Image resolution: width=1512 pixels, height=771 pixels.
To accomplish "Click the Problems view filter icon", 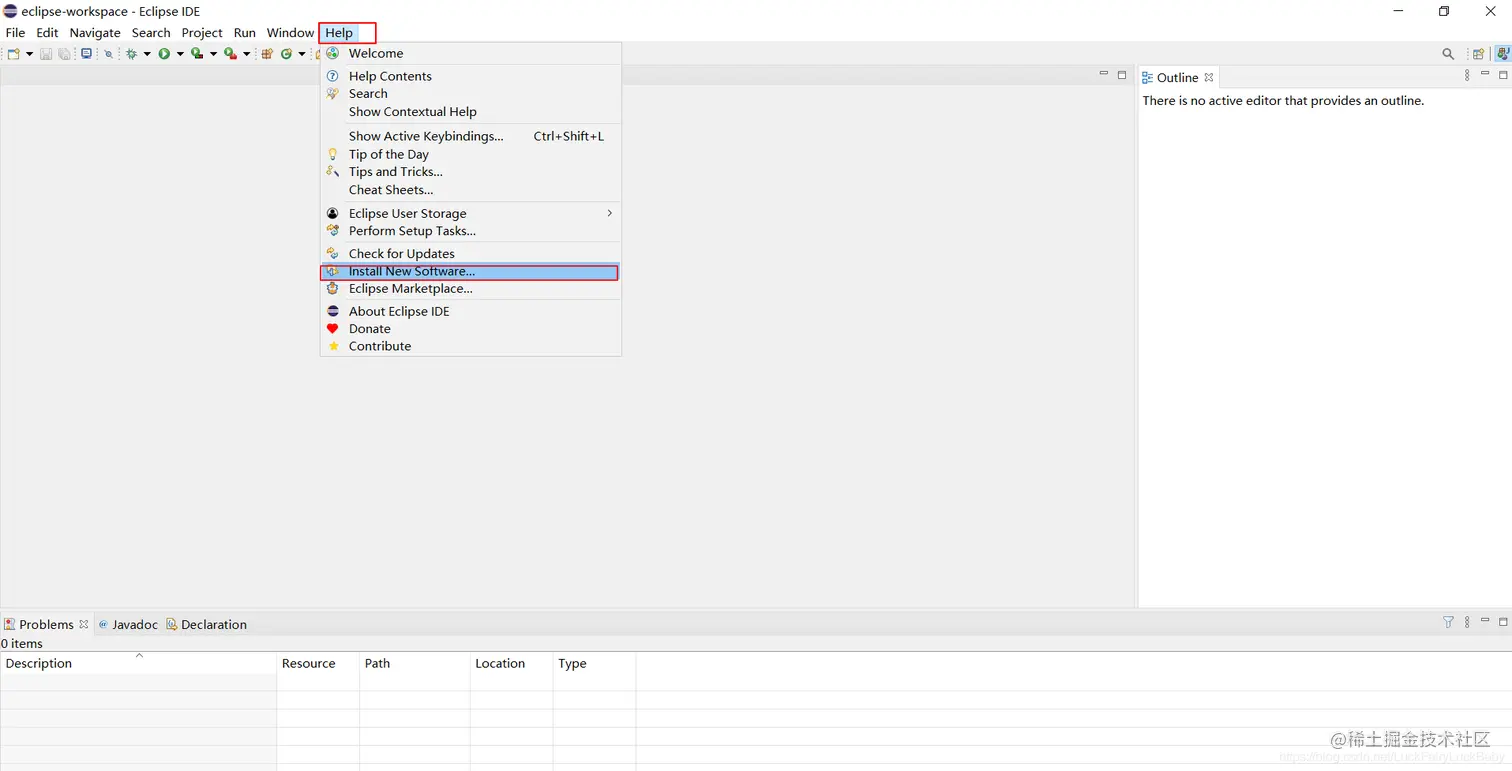I will click(x=1448, y=622).
